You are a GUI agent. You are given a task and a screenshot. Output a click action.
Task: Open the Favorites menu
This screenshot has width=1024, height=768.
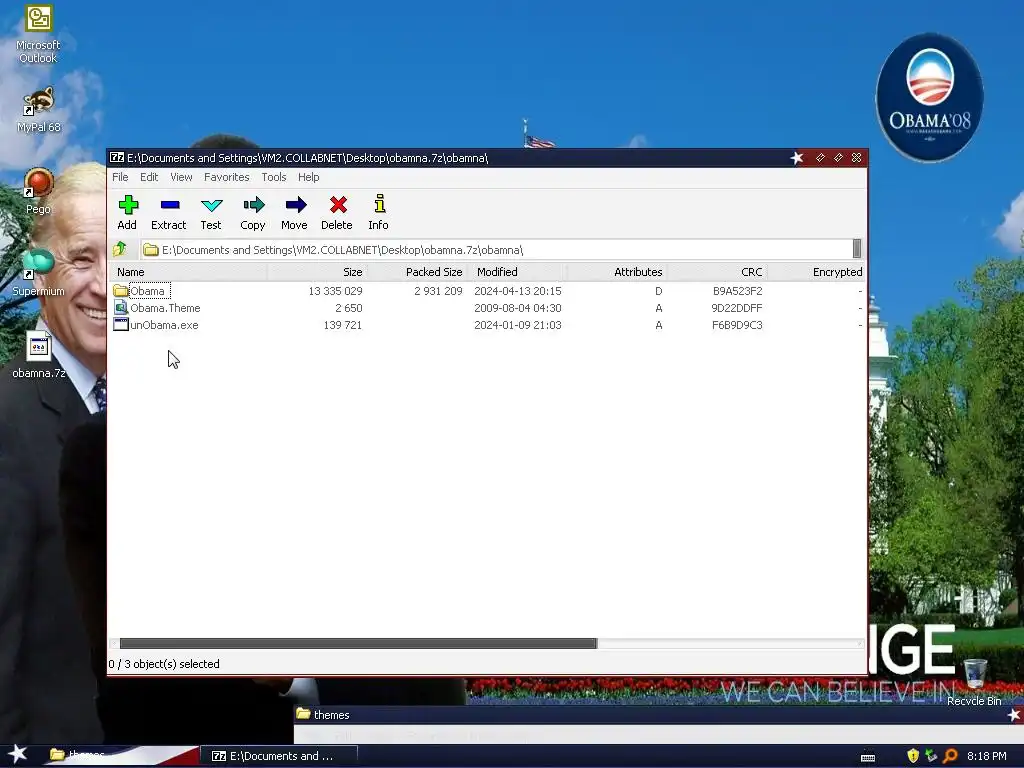[226, 177]
